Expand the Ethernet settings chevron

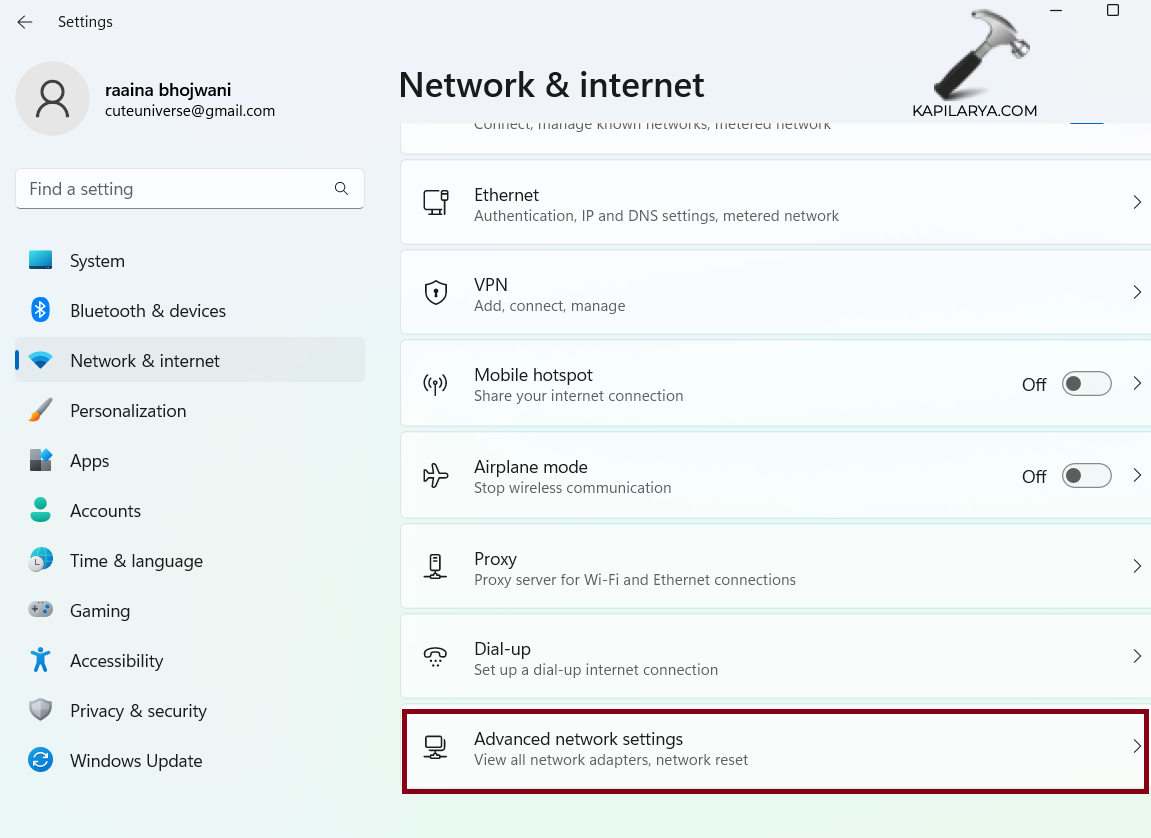(1137, 202)
